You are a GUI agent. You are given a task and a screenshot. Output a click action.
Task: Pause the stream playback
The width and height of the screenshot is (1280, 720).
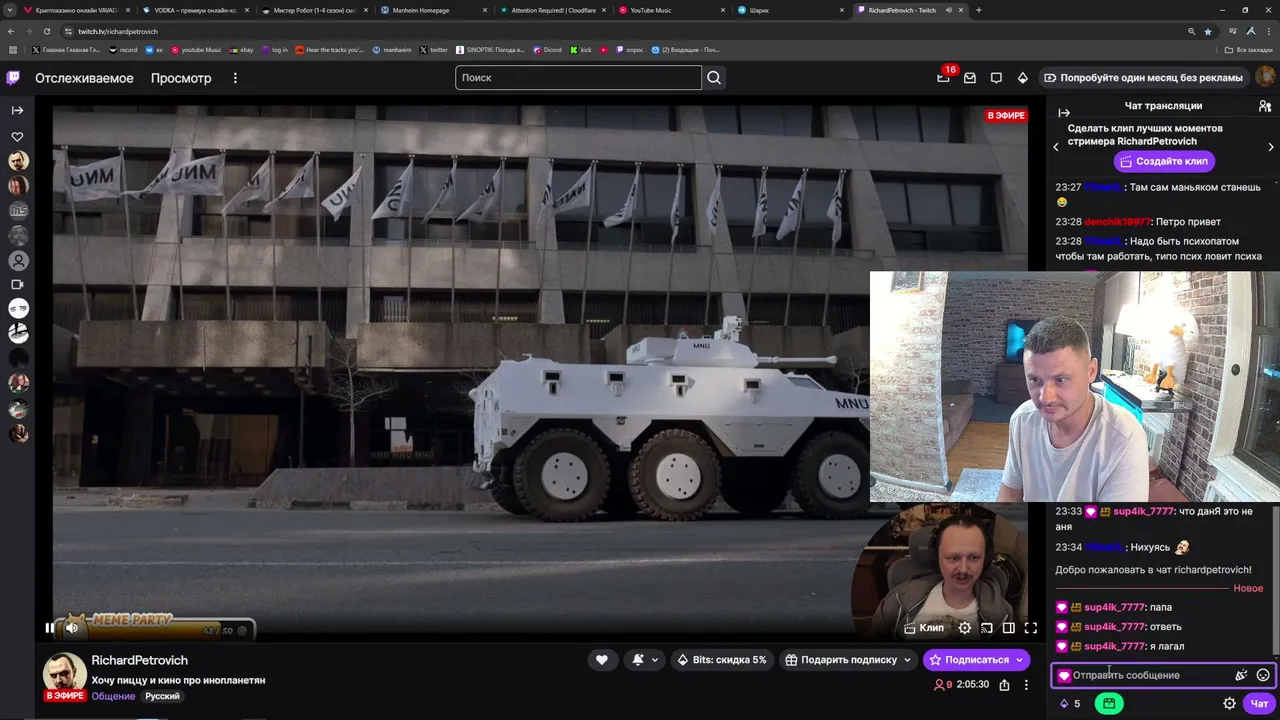pyautogui.click(x=50, y=628)
